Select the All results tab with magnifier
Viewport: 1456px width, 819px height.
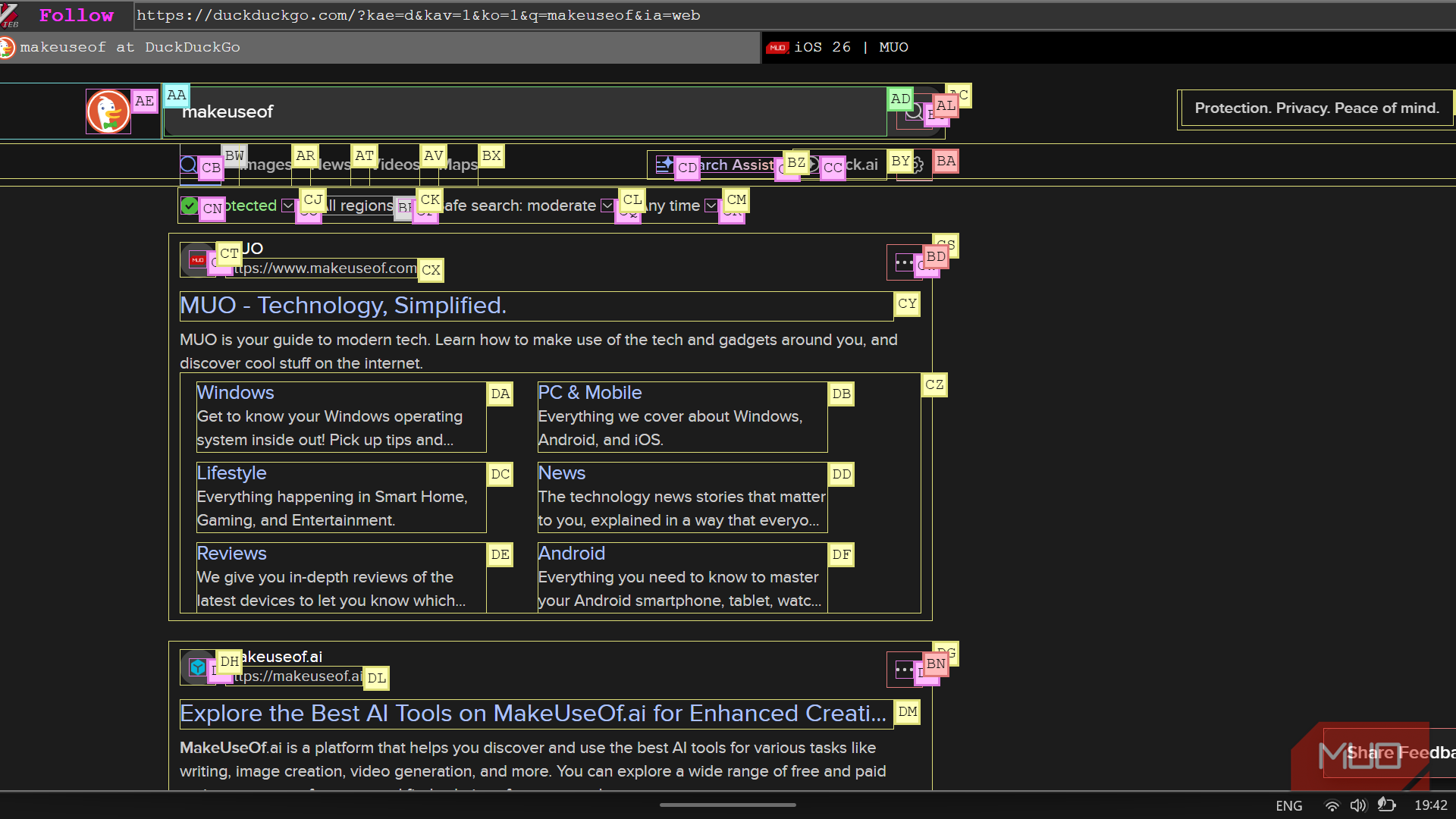pyautogui.click(x=200, y=165)
